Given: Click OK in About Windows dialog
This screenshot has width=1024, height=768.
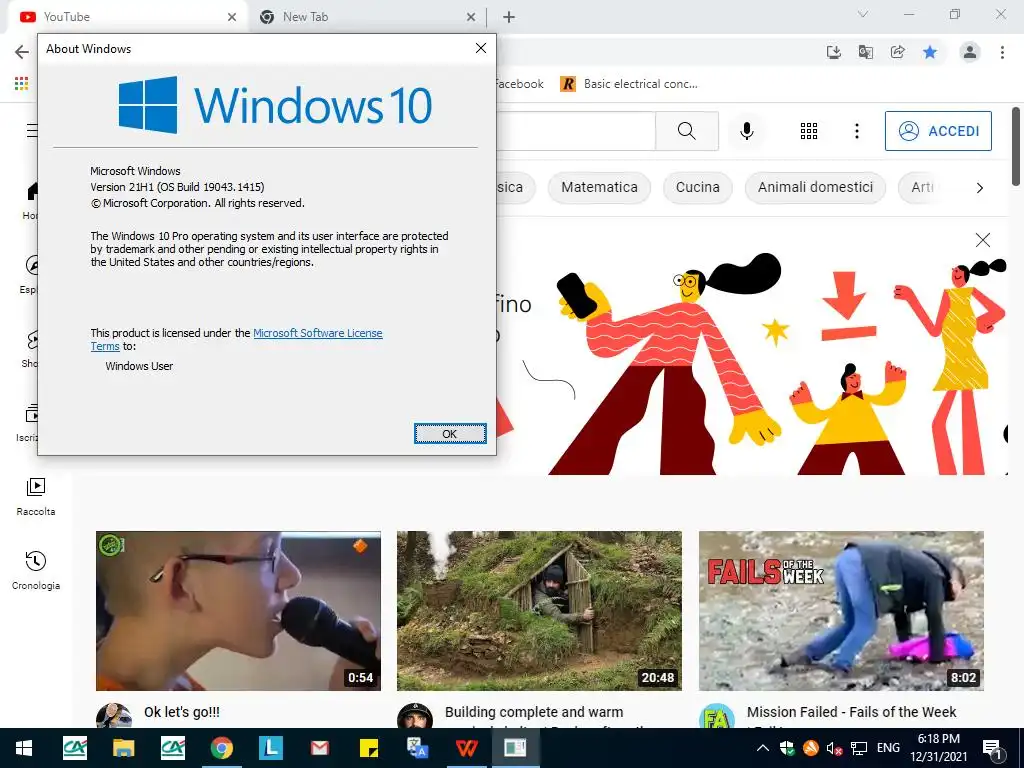Looking at the screenshot, I should [x=450, y=434].
